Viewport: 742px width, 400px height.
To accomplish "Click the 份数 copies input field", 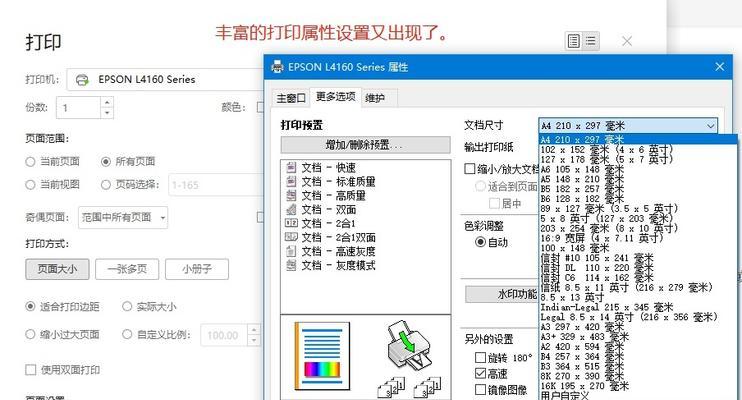I will tap(79, 108).
